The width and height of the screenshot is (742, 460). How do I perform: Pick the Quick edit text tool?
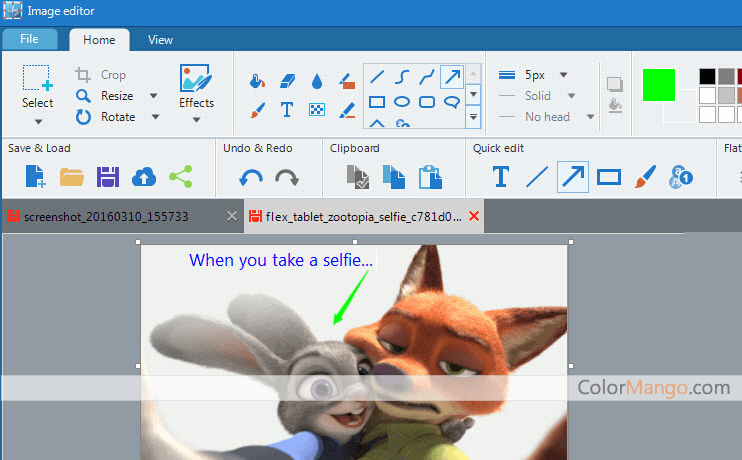point(501,177)
